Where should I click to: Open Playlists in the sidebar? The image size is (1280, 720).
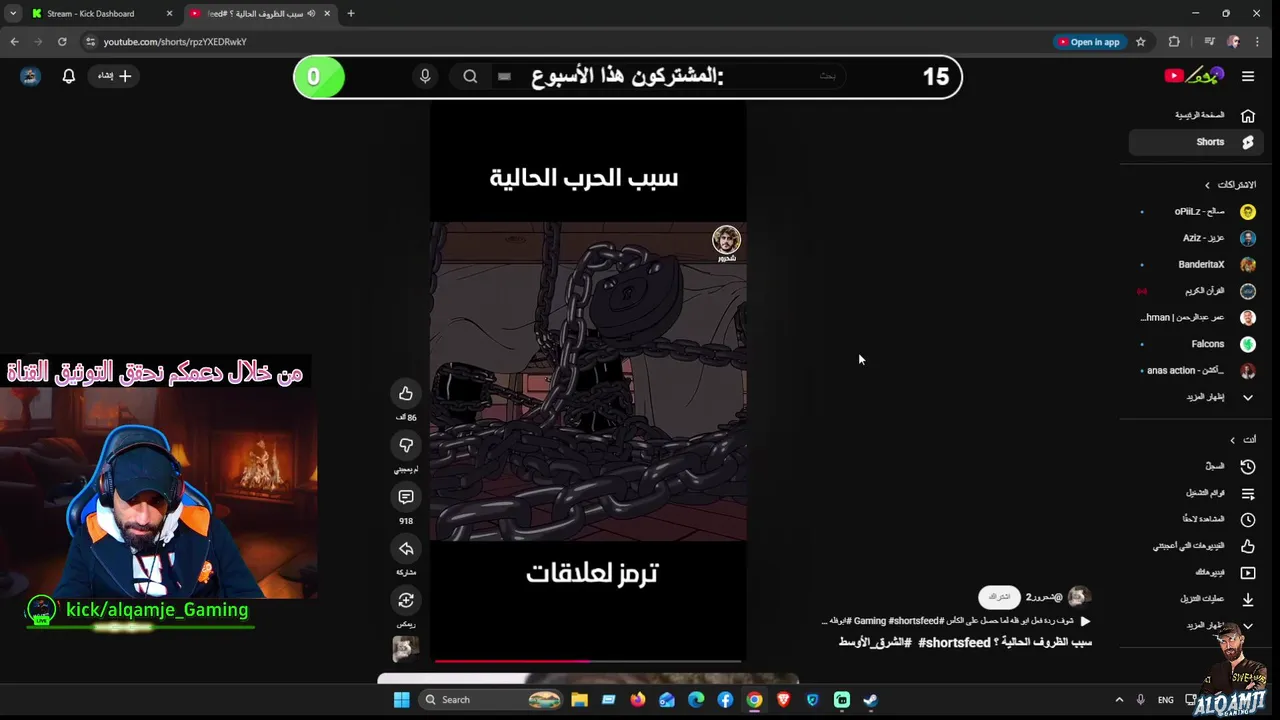1198,493
